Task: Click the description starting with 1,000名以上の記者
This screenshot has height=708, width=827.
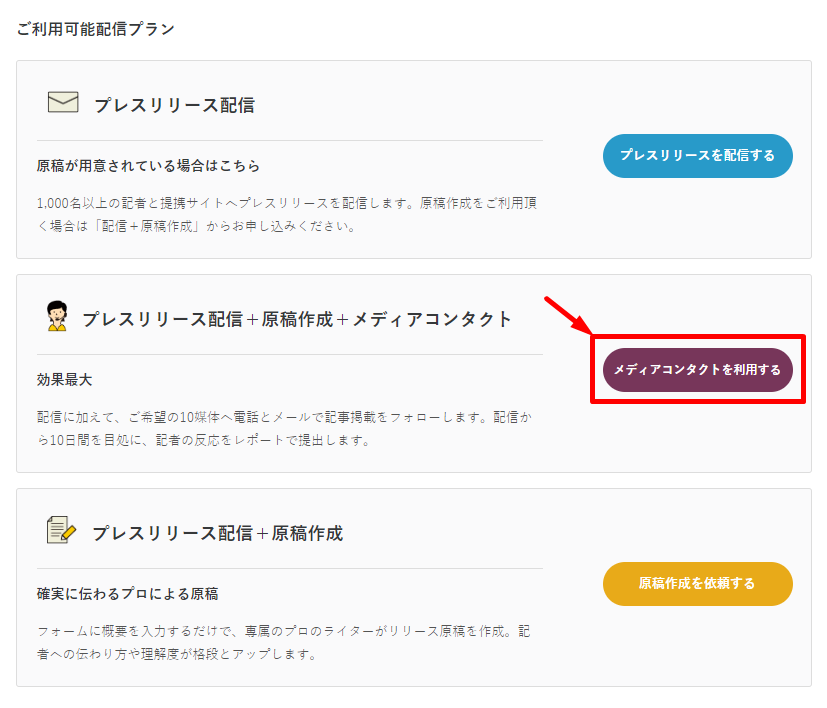Action: tap(287, 214)
